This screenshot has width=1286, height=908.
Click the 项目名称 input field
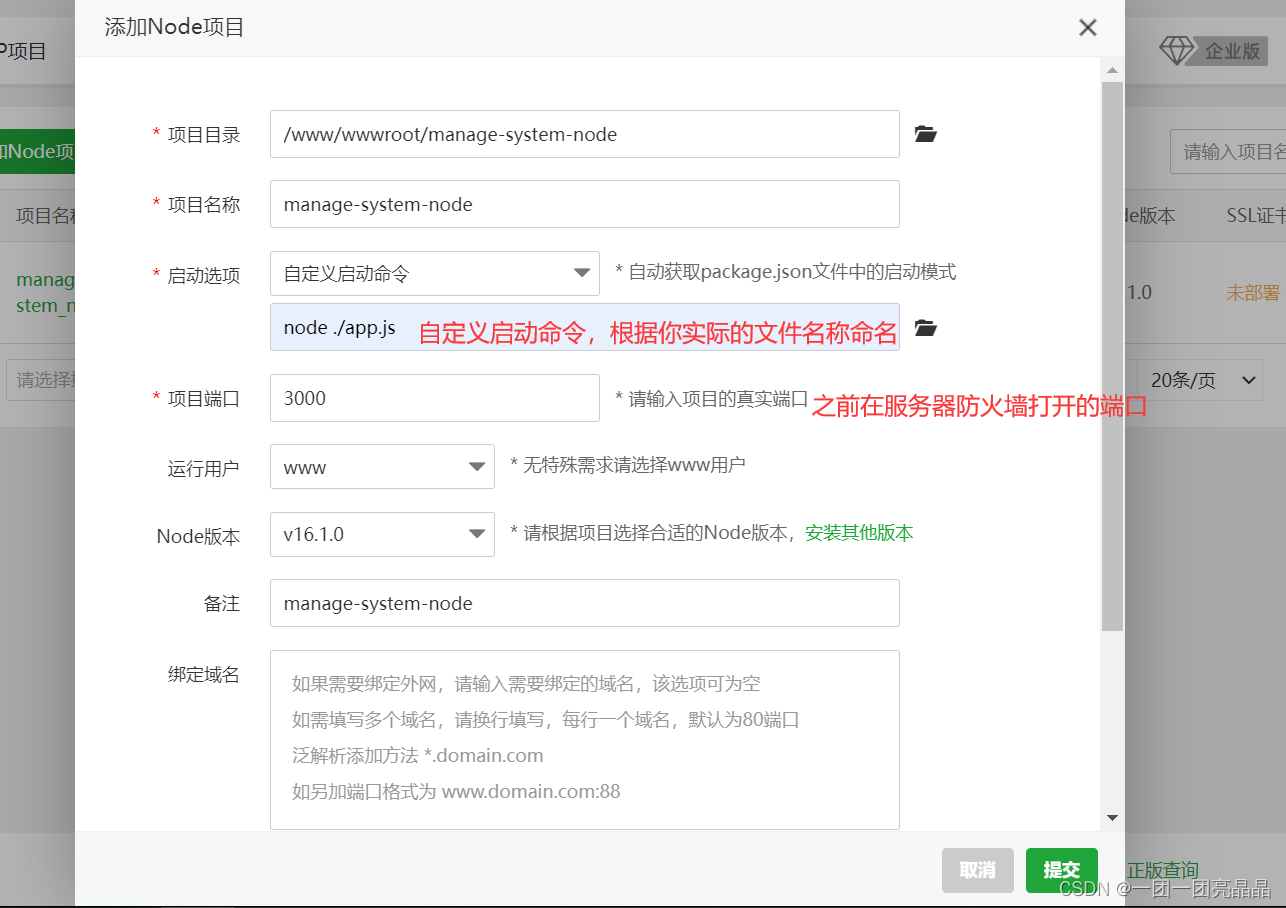click(x=585, y=204)
